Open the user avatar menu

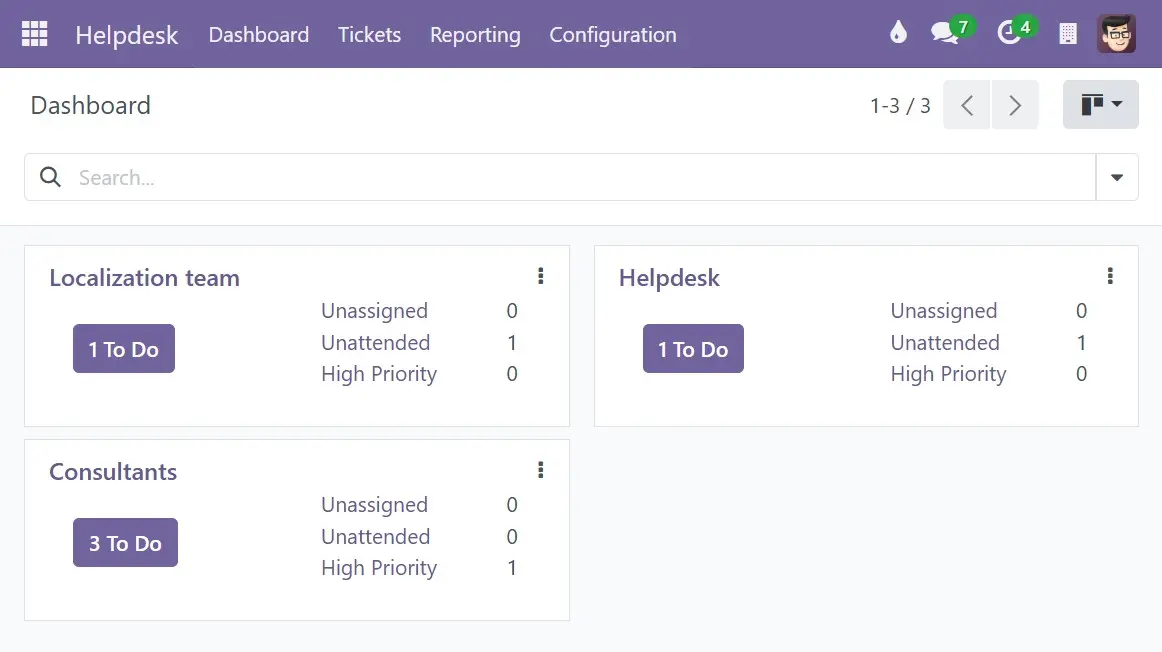tap(1116, 33)
